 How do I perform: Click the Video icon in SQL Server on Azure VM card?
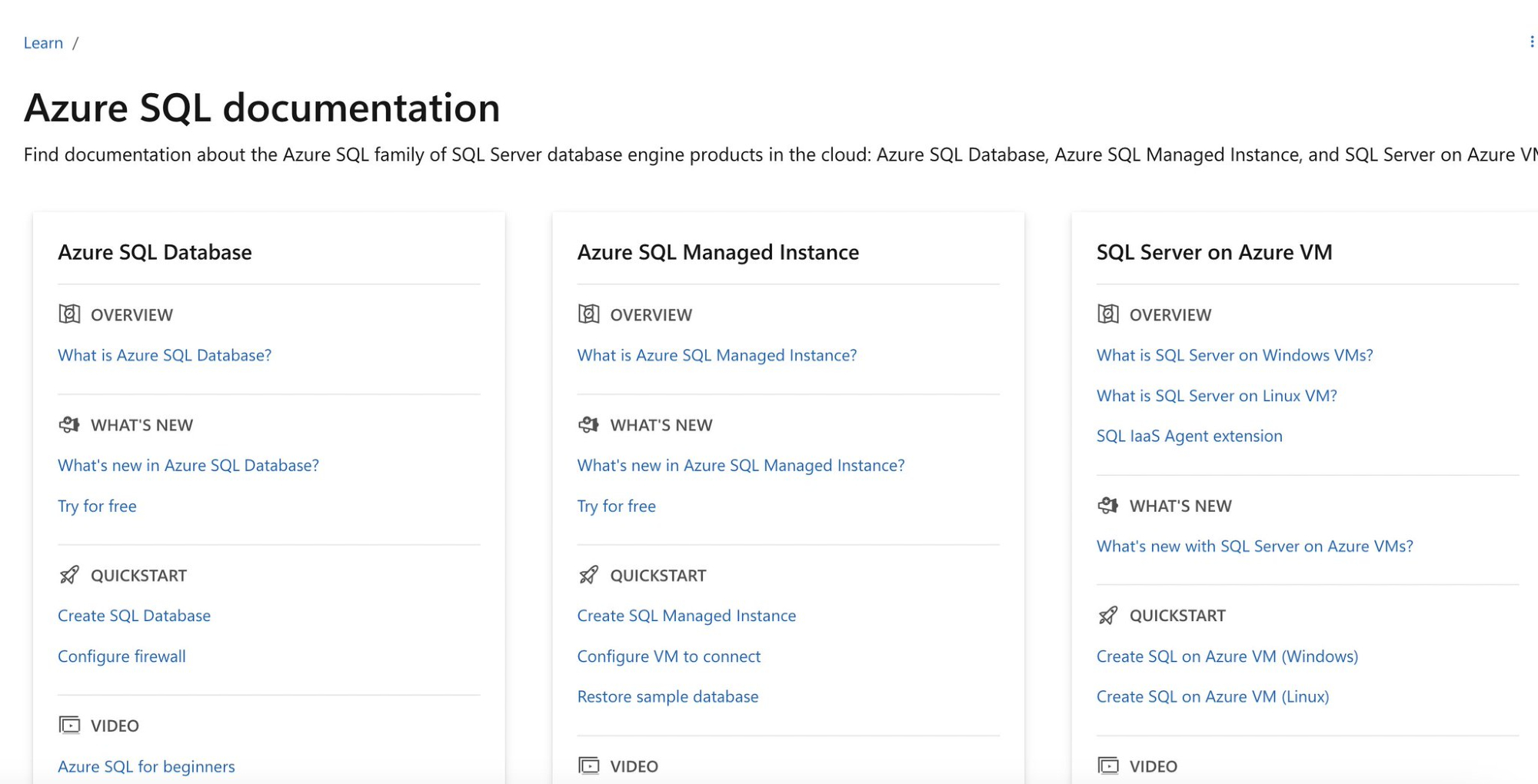pyautogui.click(x=1107, y=766)
